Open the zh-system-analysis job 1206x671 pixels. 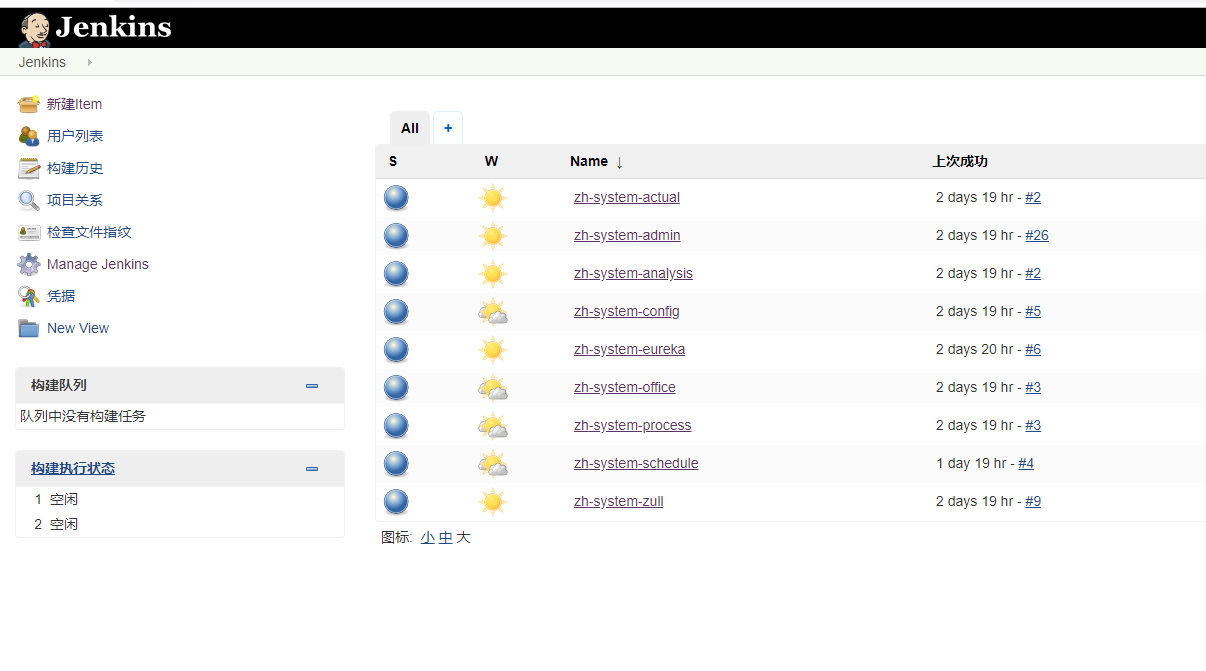(x=633, y=273)
